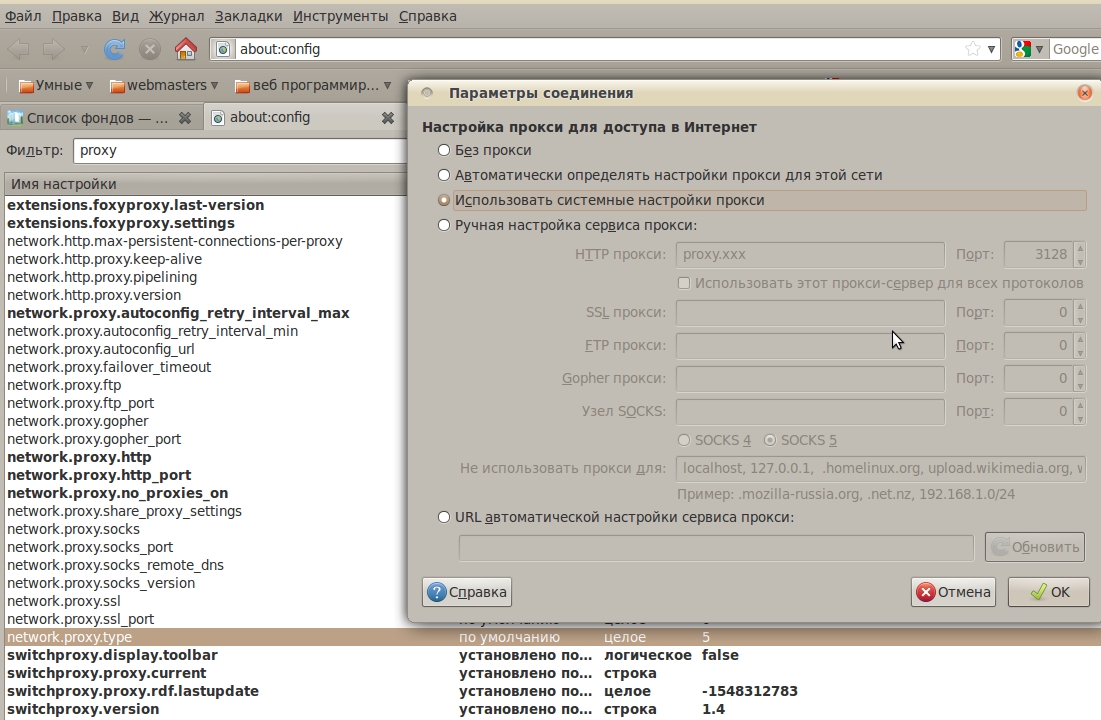1101x720 pixels.
Task: Go to the Home page icon
Action: tap(186, 49)
